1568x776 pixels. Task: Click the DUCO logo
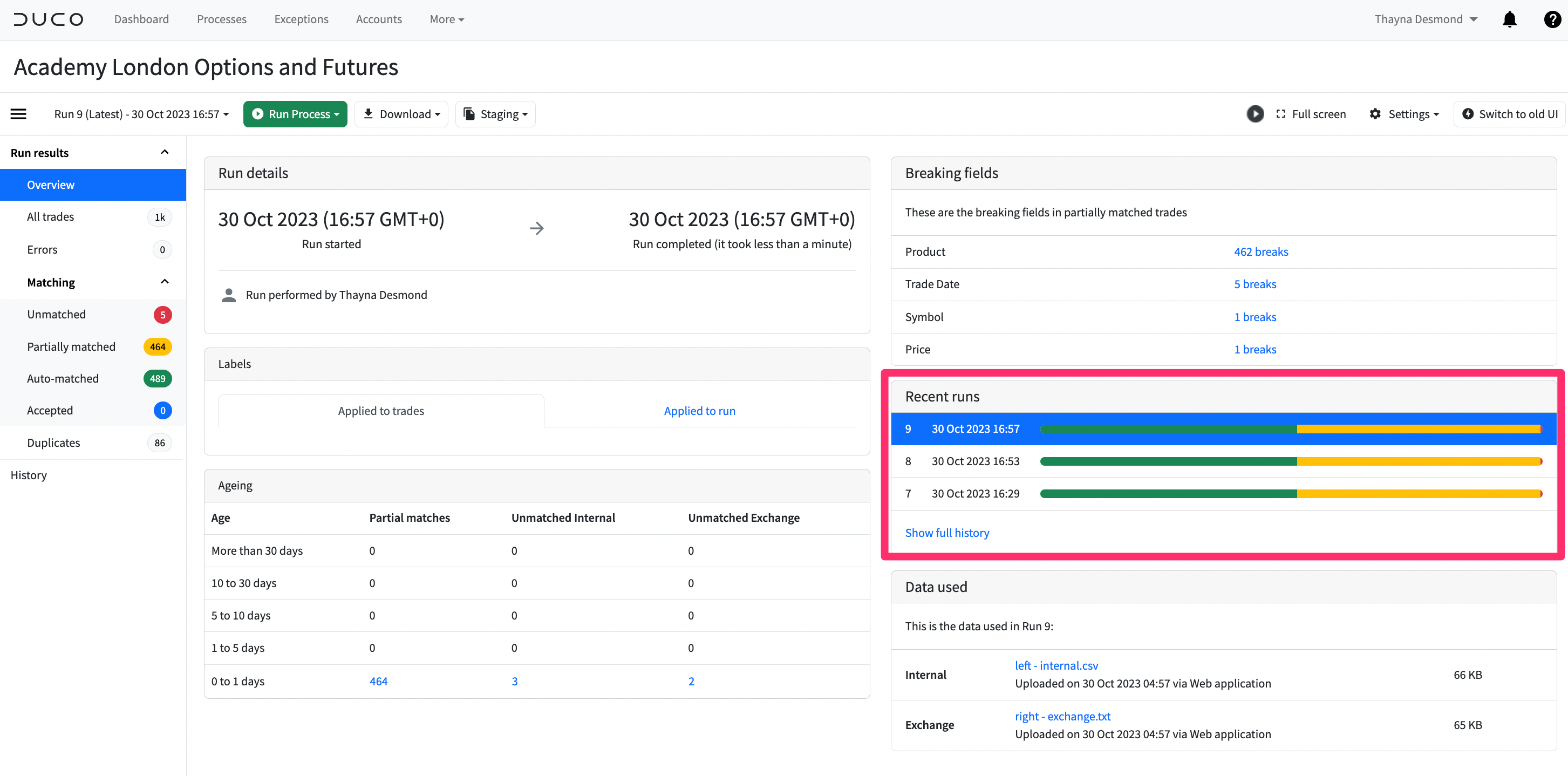[x=48, y=19]
